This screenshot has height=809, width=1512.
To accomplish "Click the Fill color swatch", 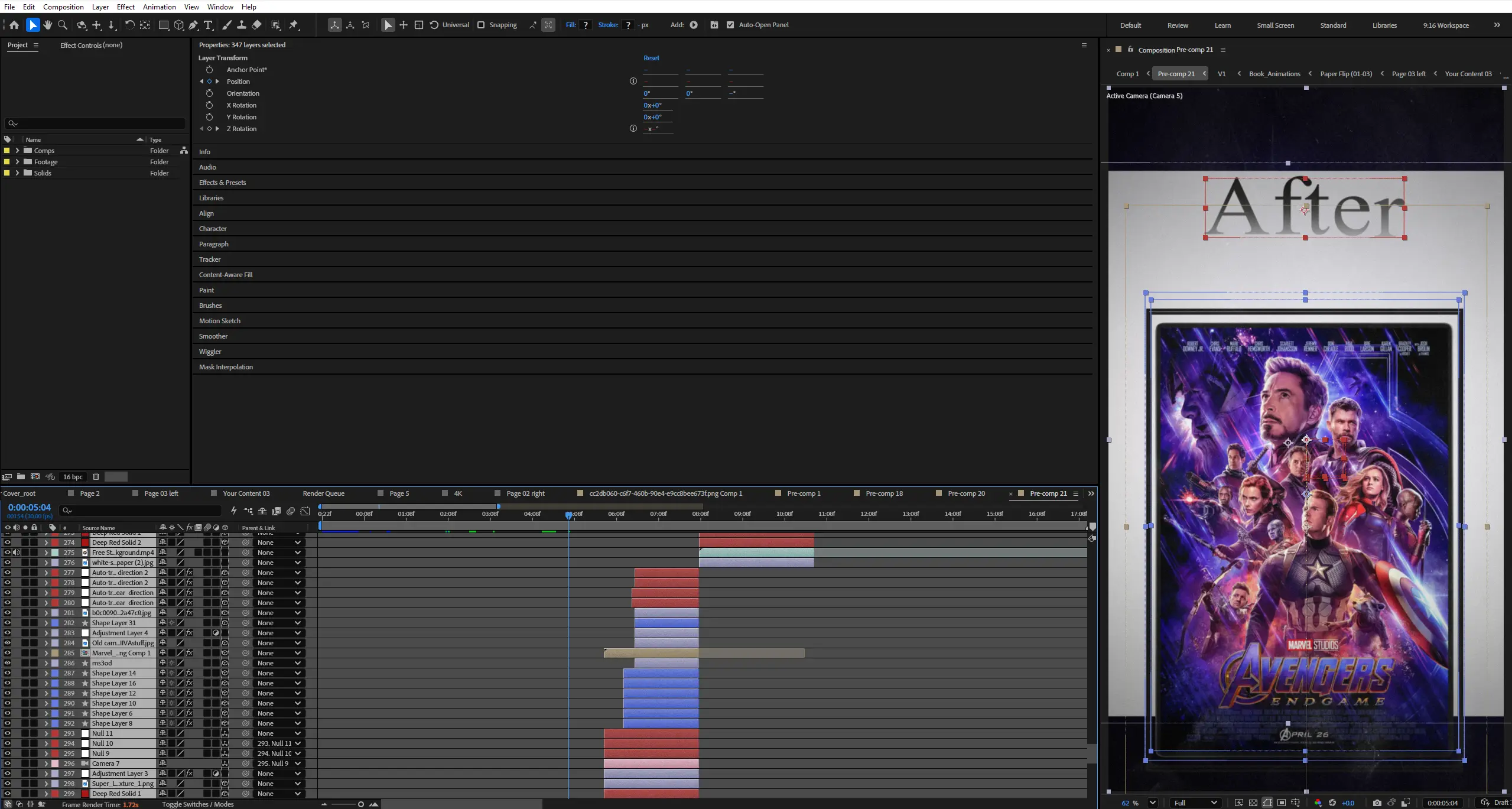I will [586, 25].
